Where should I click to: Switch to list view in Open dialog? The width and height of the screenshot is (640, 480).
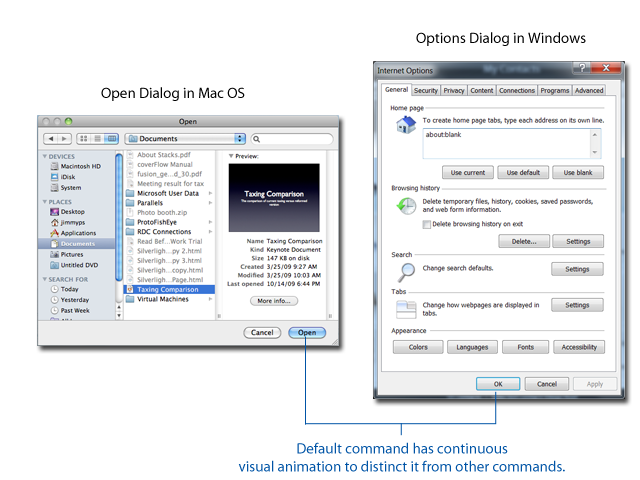point(98,139)
